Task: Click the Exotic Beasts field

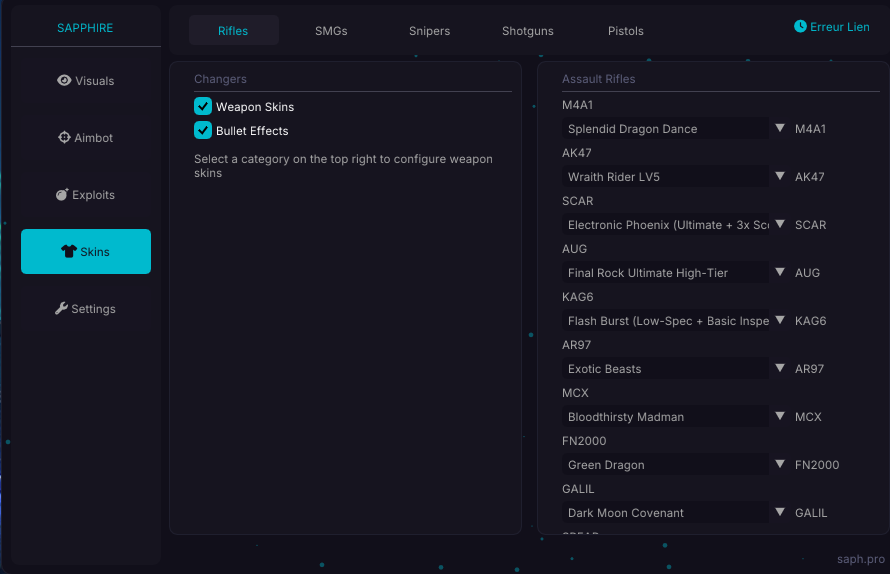Action: [x=666, y=368]
